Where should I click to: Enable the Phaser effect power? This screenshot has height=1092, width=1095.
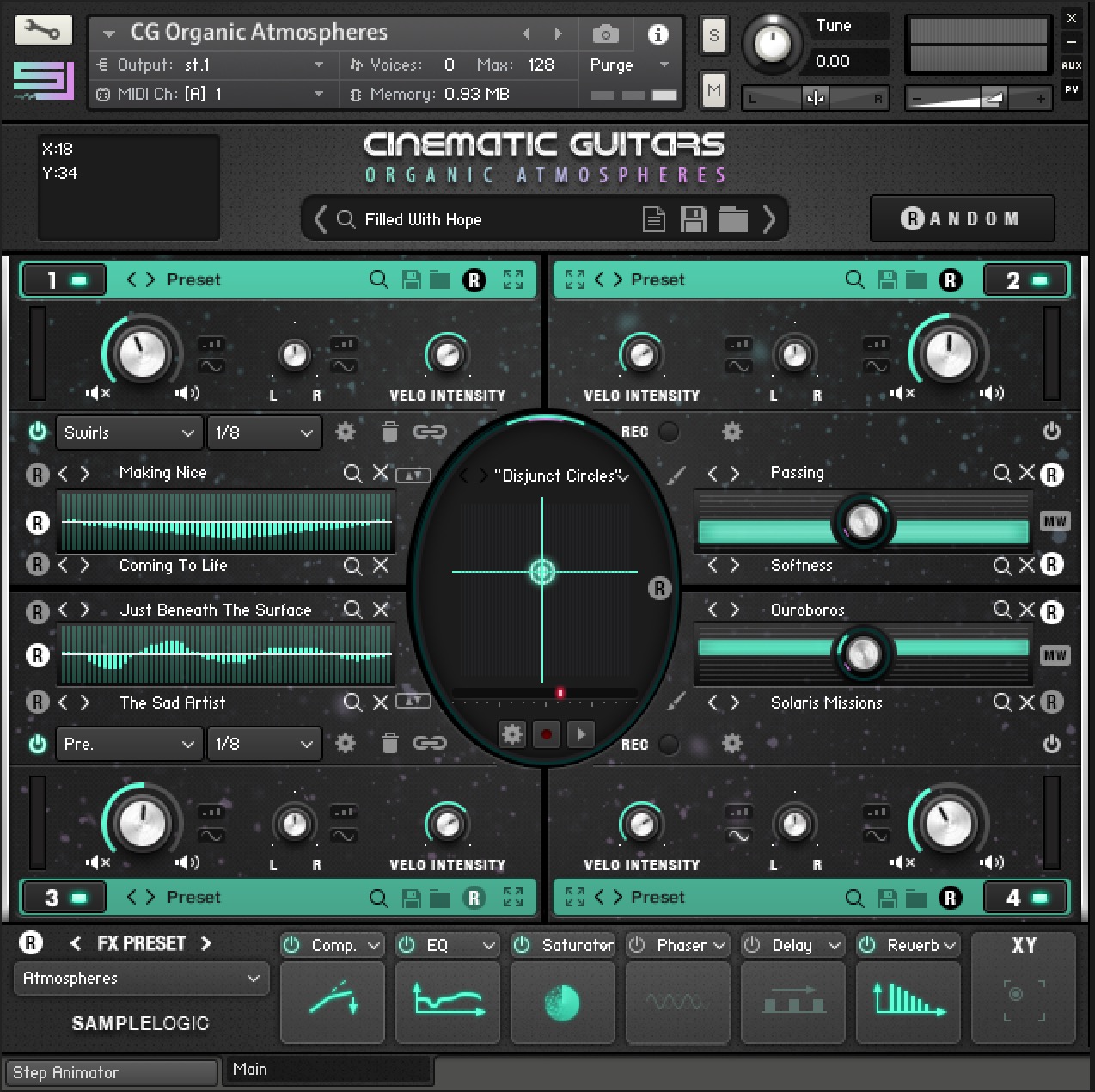pyautogui.click(x=637, y=945)
